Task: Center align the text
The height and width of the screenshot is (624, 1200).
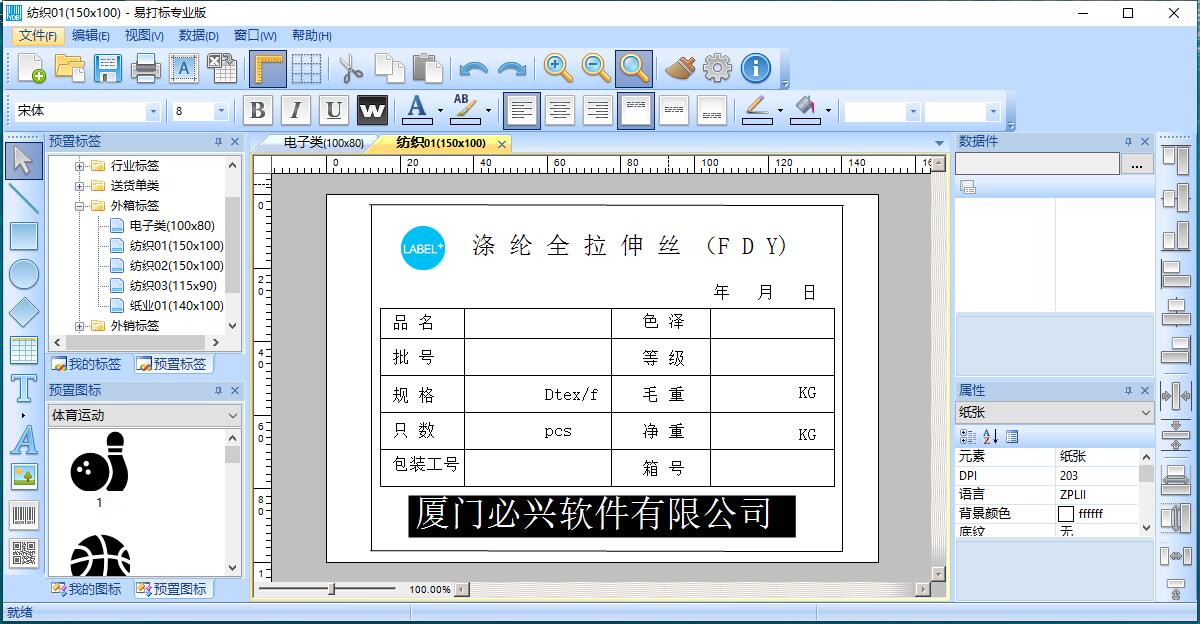Action: coord(560,110)
